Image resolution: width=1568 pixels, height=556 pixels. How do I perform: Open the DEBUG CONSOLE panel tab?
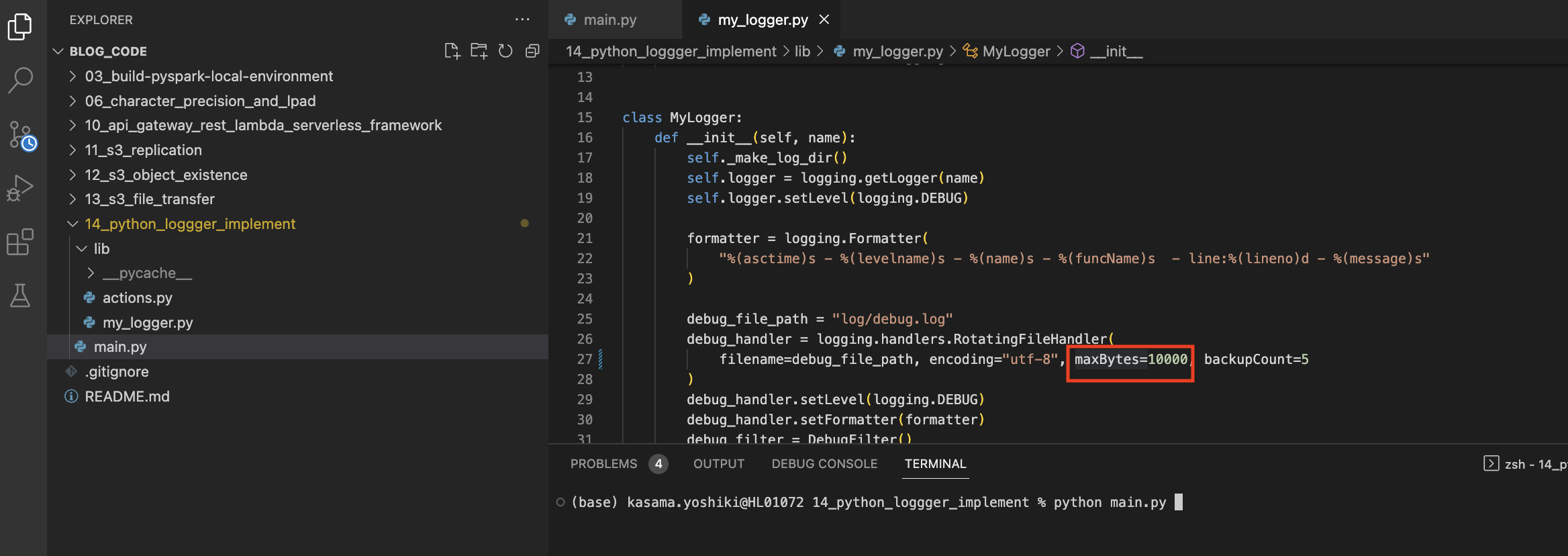[824, 464]
